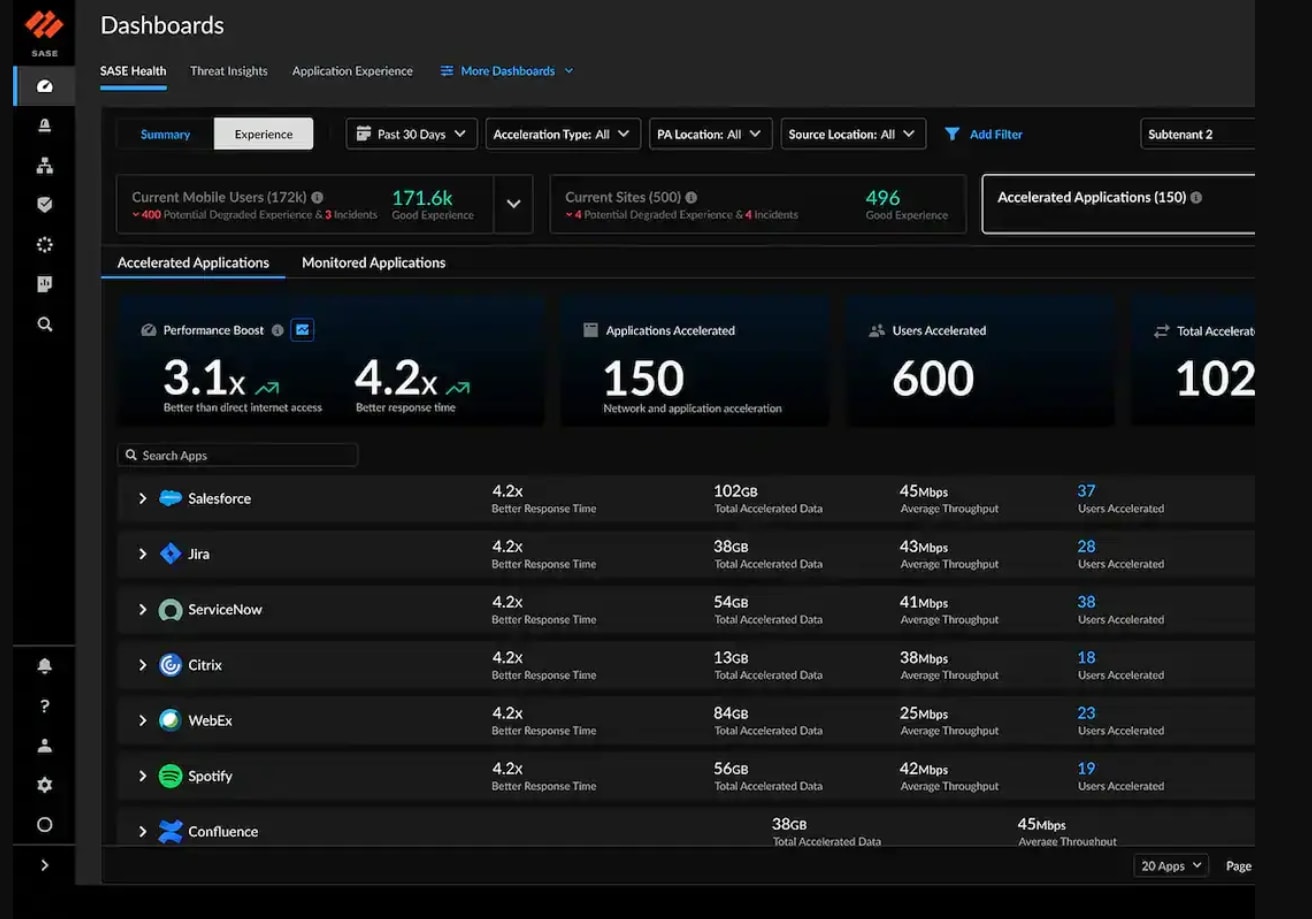Expand the Citrix row
Viewport: 1312px width, 919px height.
143,665
